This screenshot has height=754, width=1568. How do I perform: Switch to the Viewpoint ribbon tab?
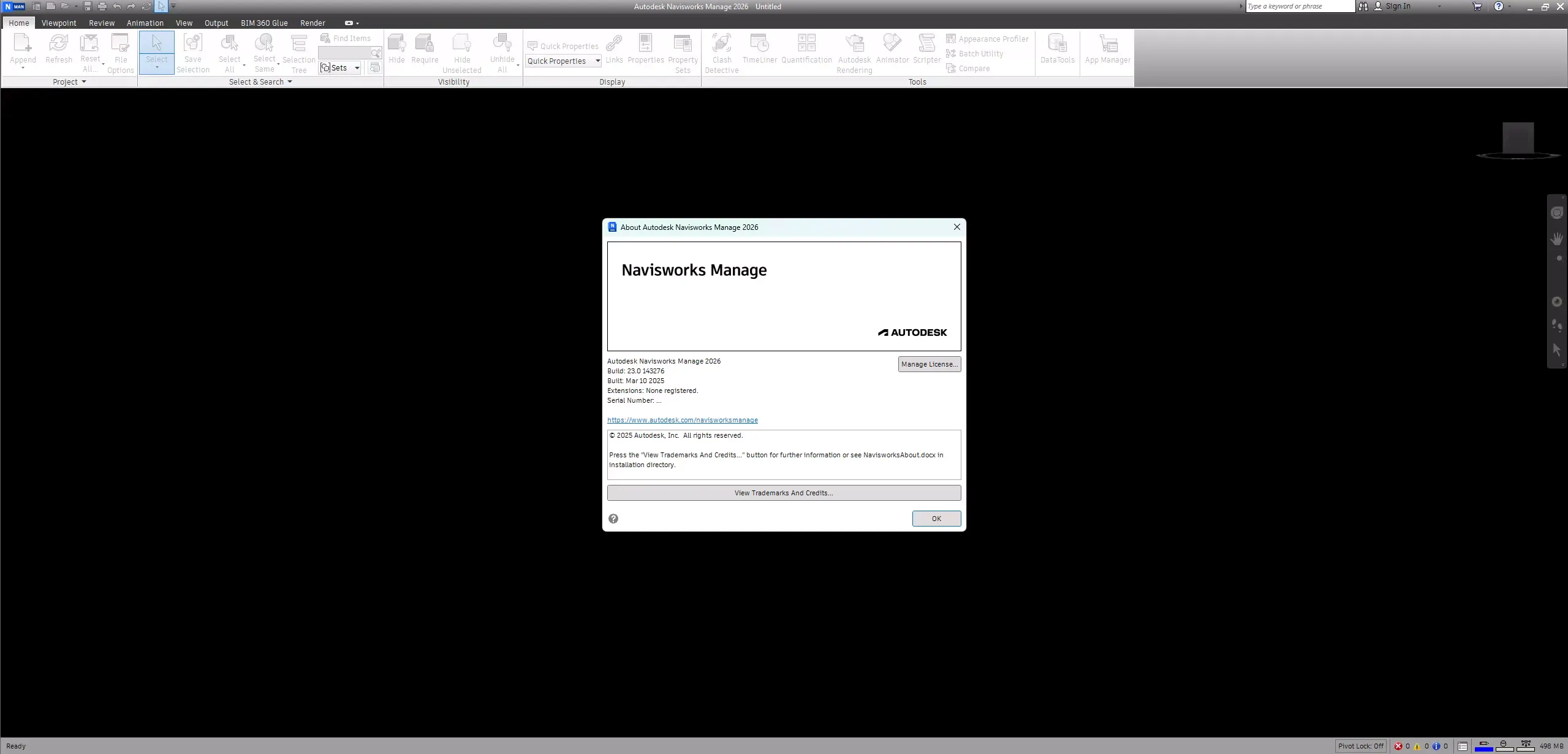pyautogui.click(x=58, y=23)
